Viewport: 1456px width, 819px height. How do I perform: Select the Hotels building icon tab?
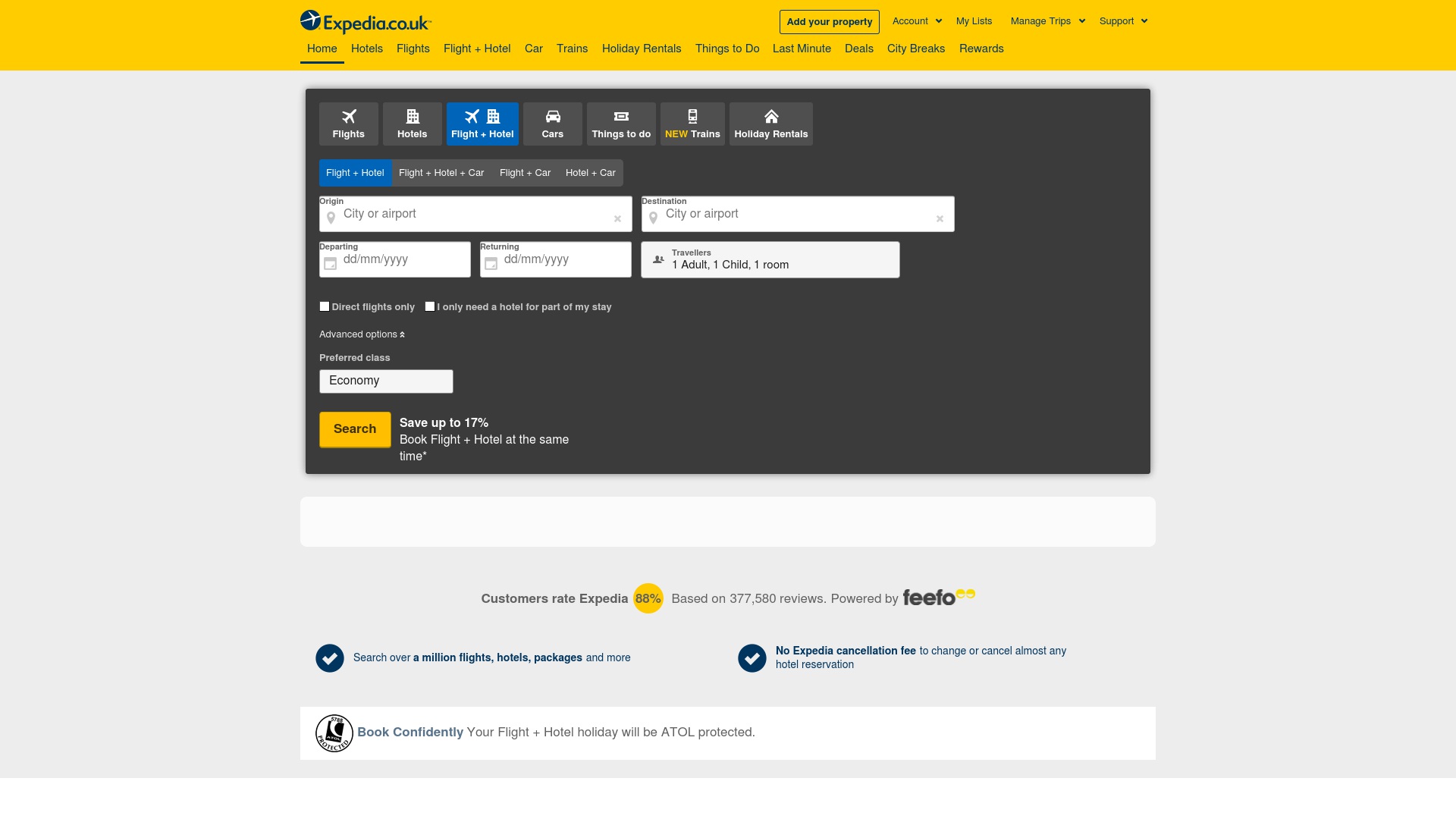(x=413, y=124)
